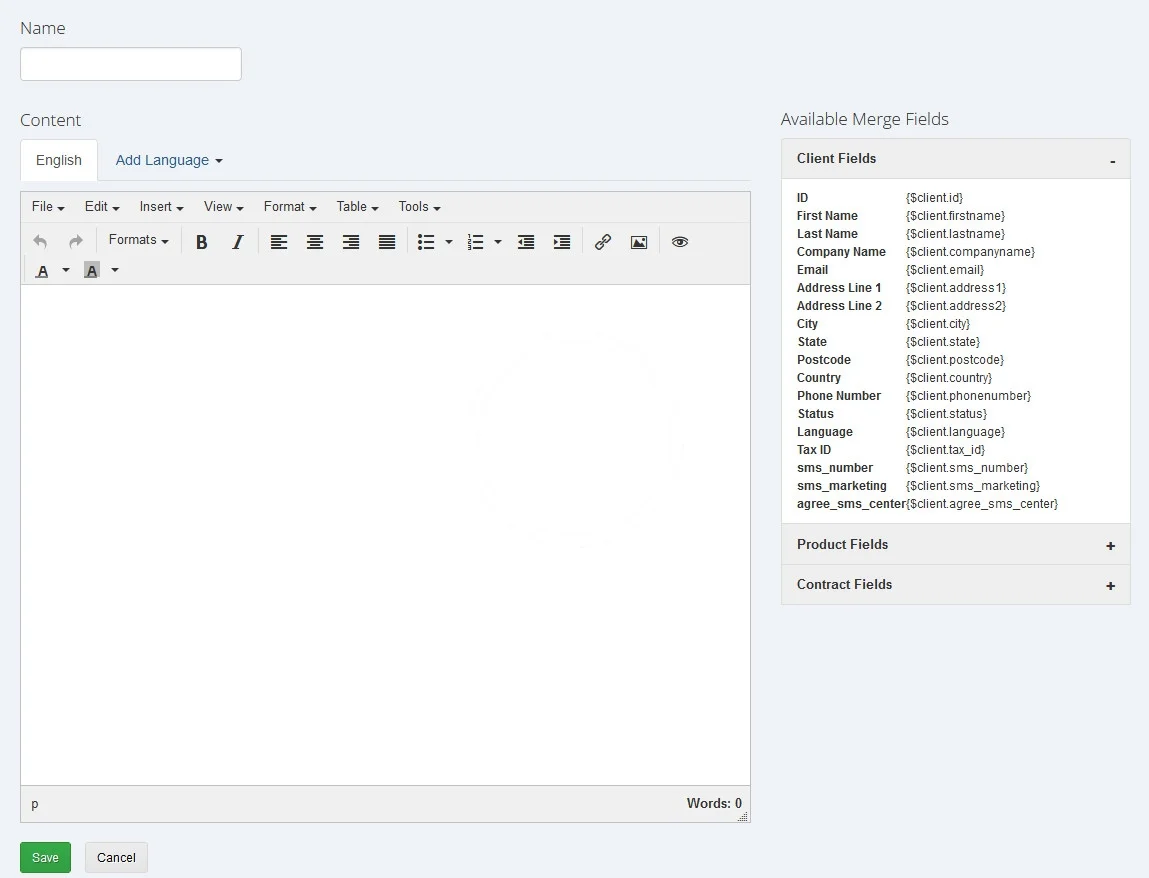The width and height of the screenshot is (1149, 878).
Task: Align text to center
Action: (x=315, y=242)
